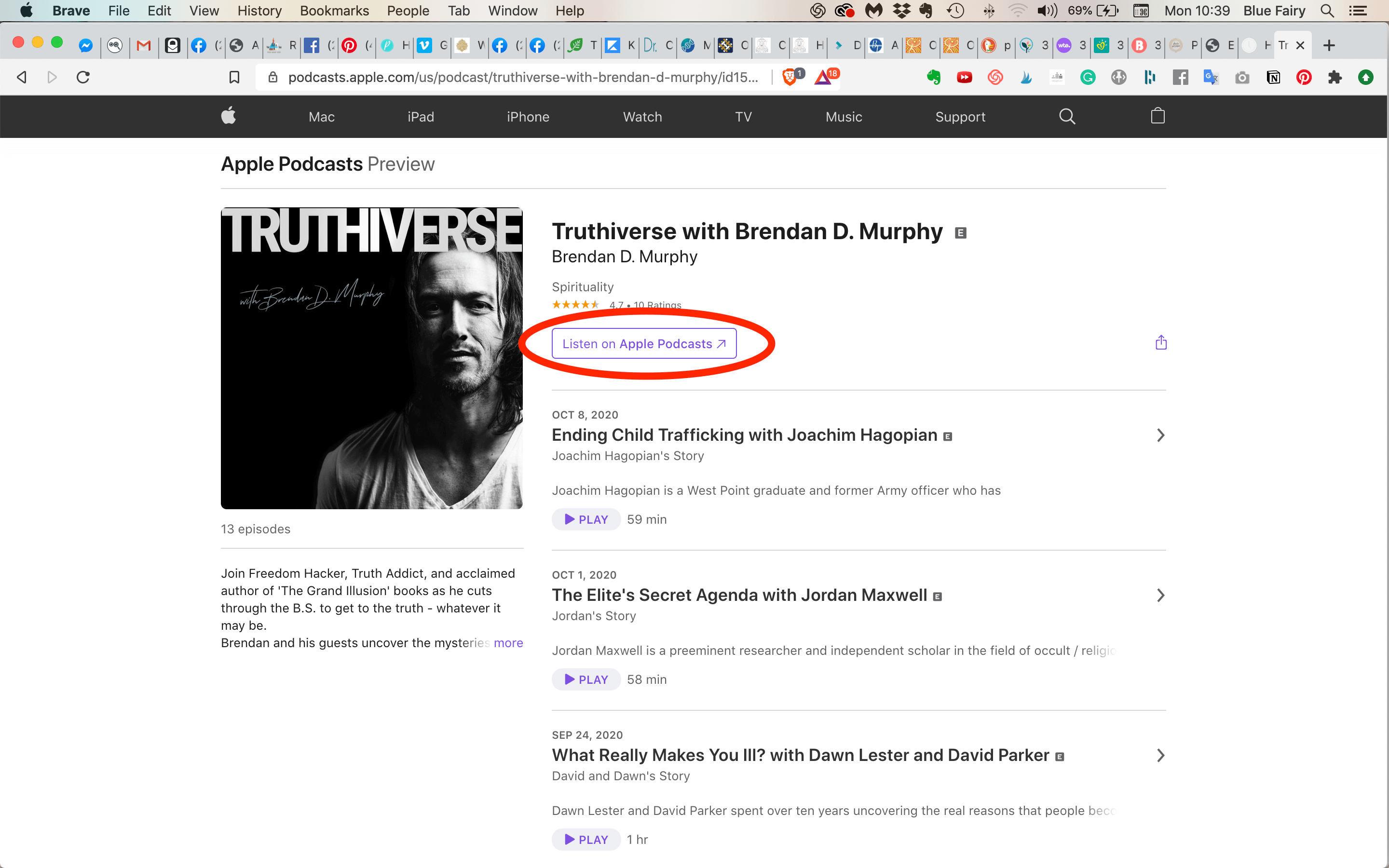Viewport: 1389px width, 868px height.
Task: Click the padlock site info icon
Action: tap(273, 77)
